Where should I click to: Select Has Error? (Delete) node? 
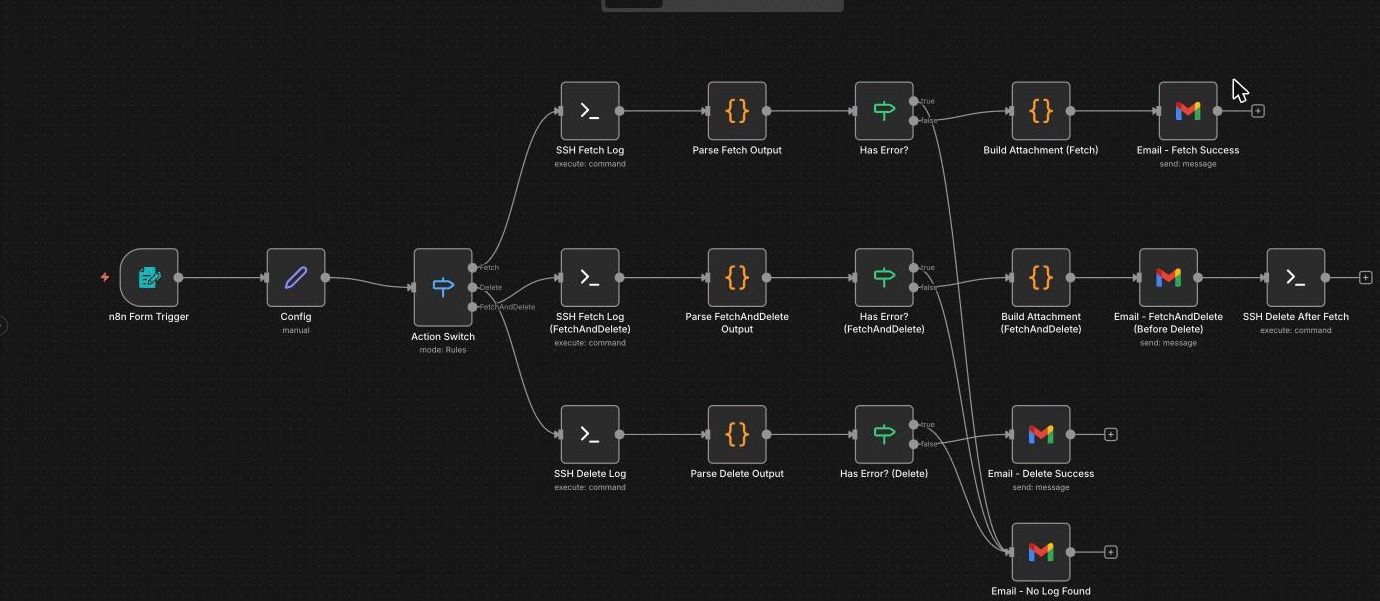point(884,435)
